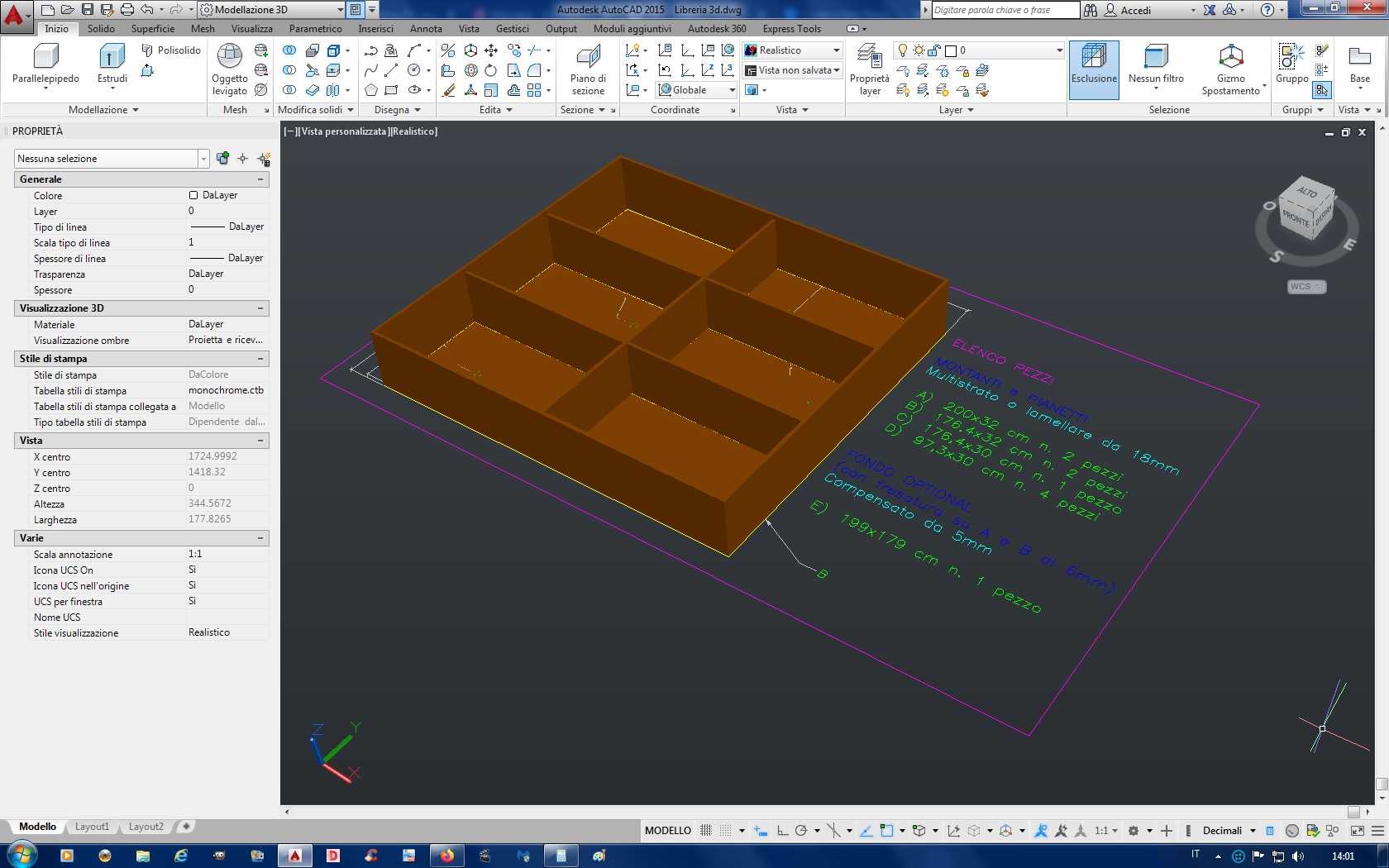
Task: Click the keyword search input field
Action: point(1005,10)
